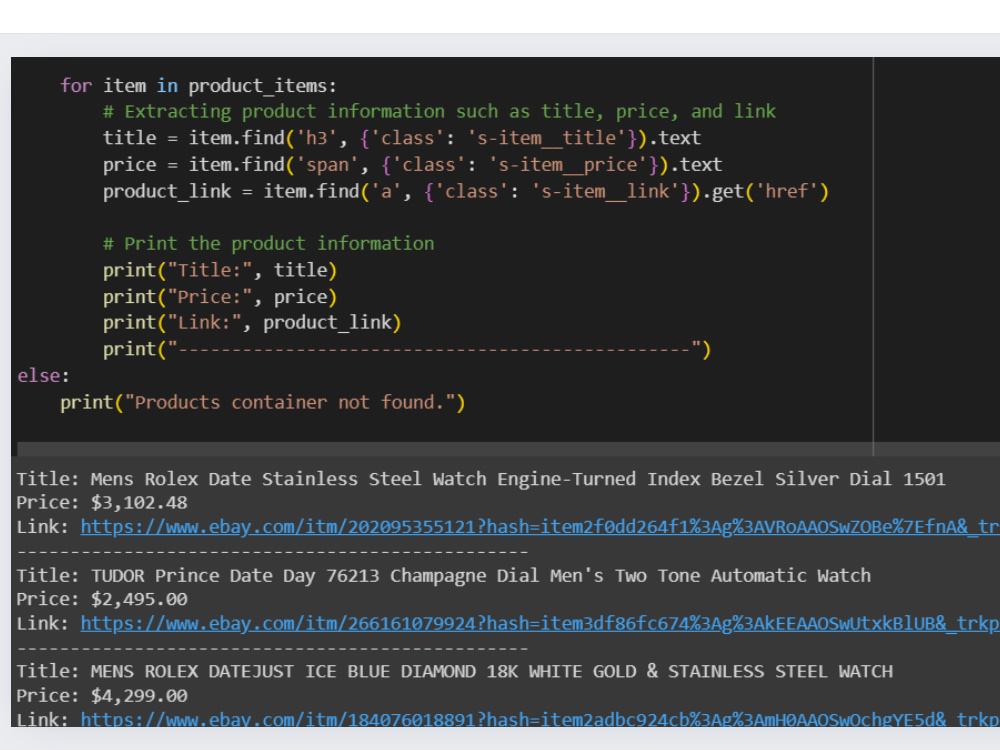Click the output 'Price: $2,495.00'

coord(102,599)
